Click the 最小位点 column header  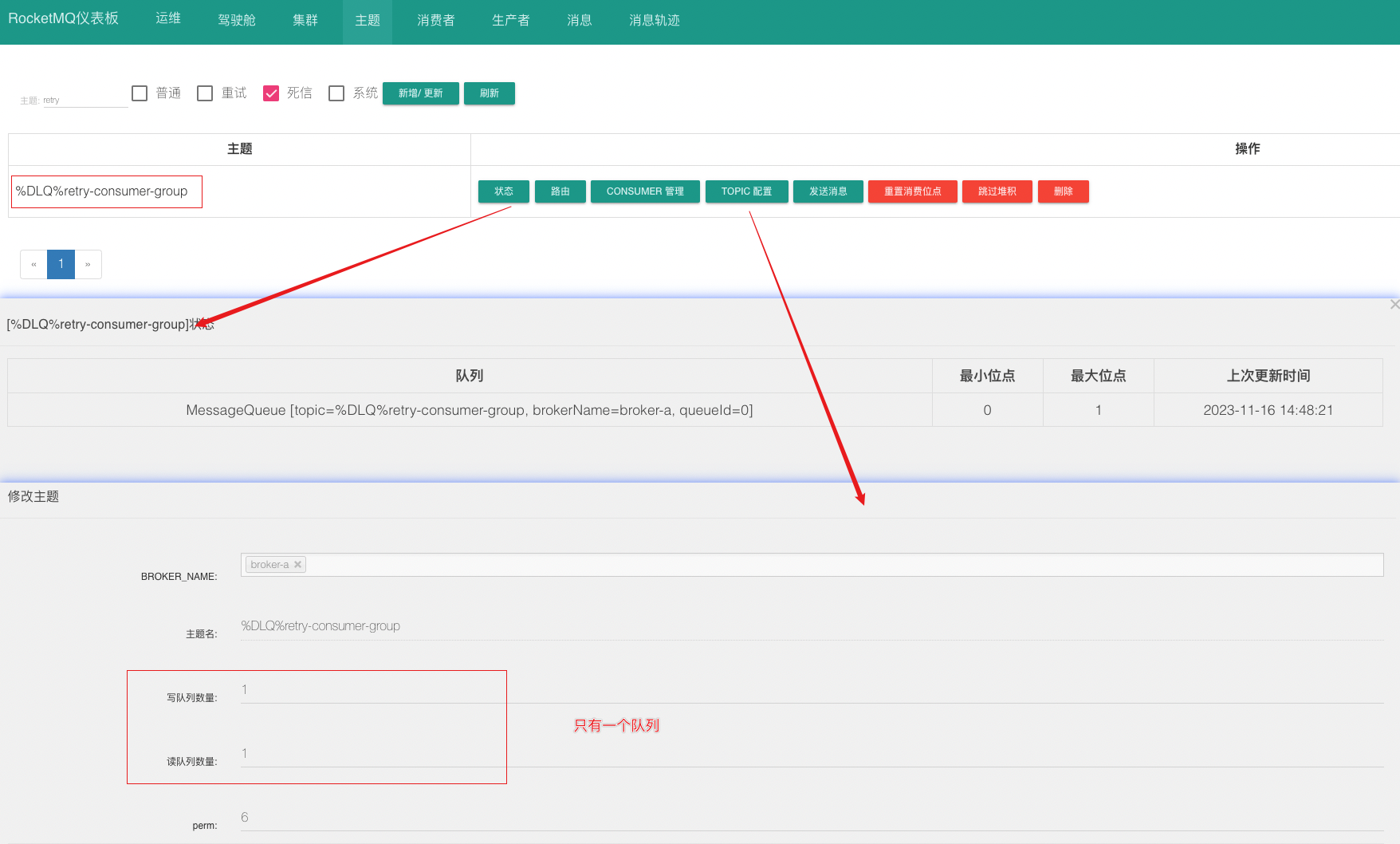tap(987, 376)
